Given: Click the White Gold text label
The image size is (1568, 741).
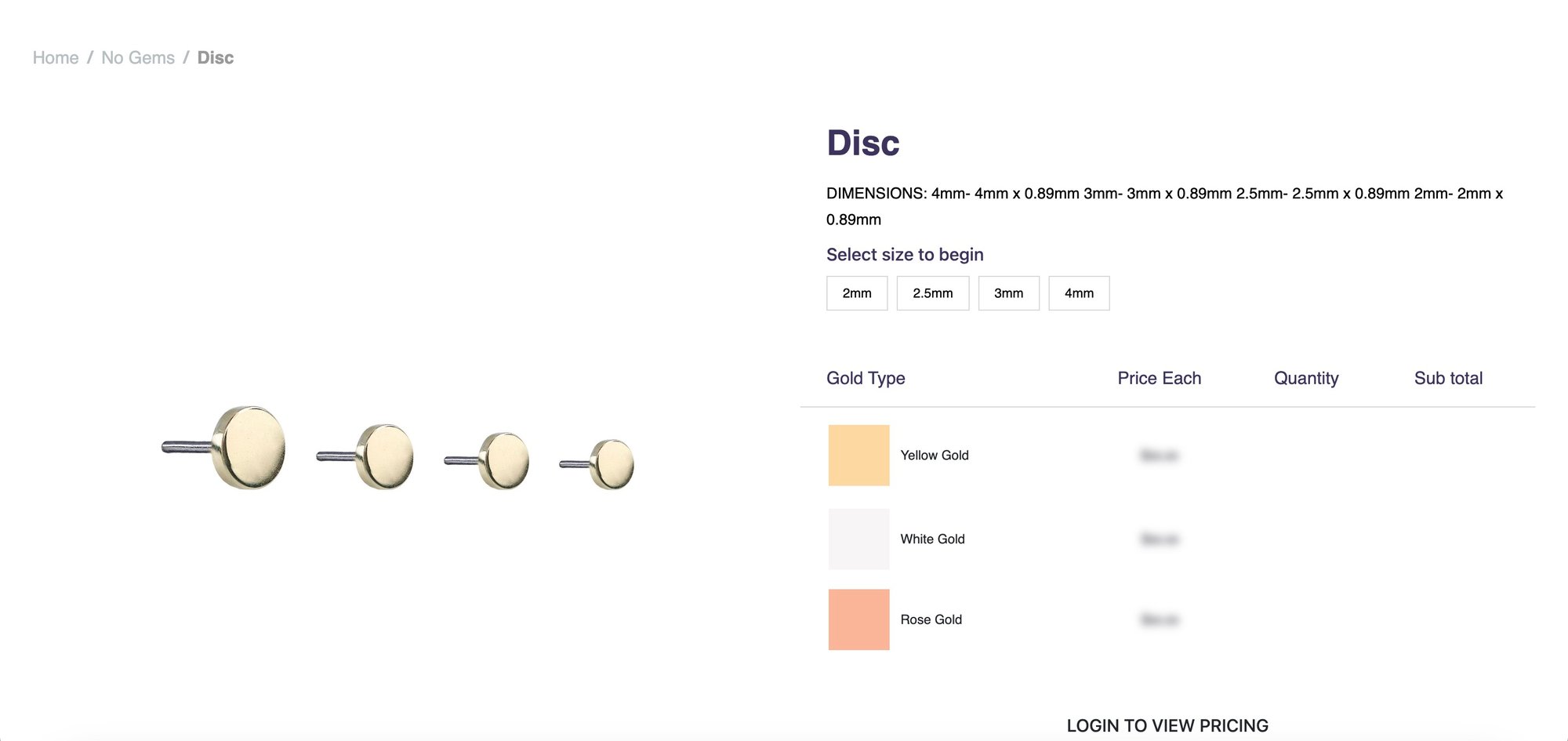Looking at the screenshot, I should [932, 539].
